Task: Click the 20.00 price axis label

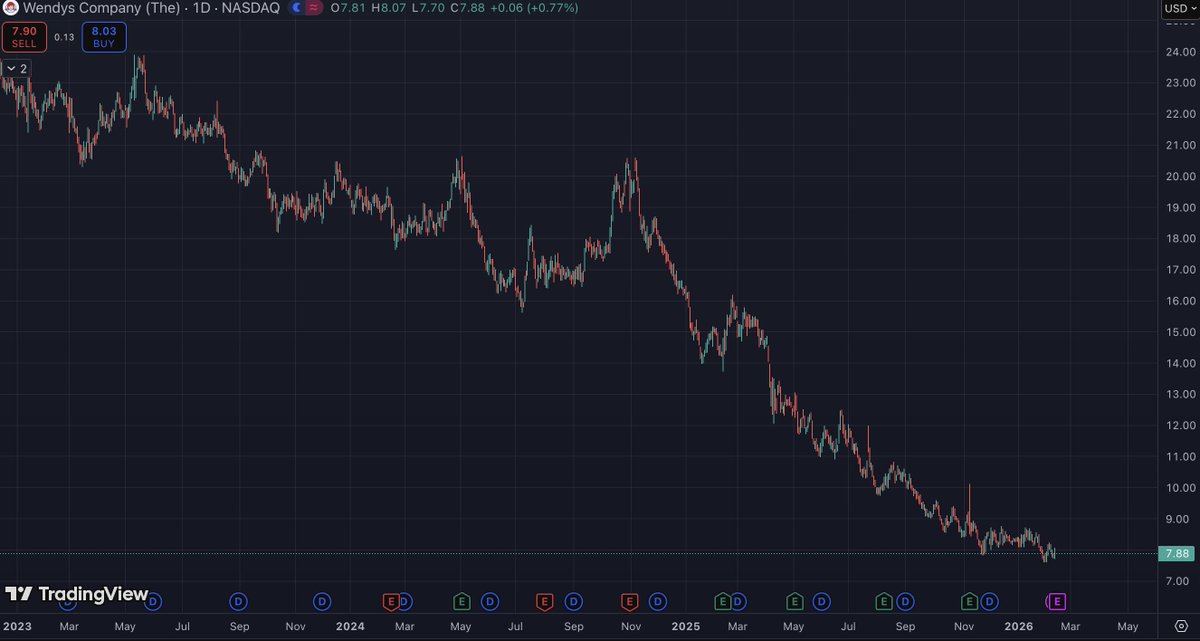Action: pyautogui.click(x=1181, y=177)
